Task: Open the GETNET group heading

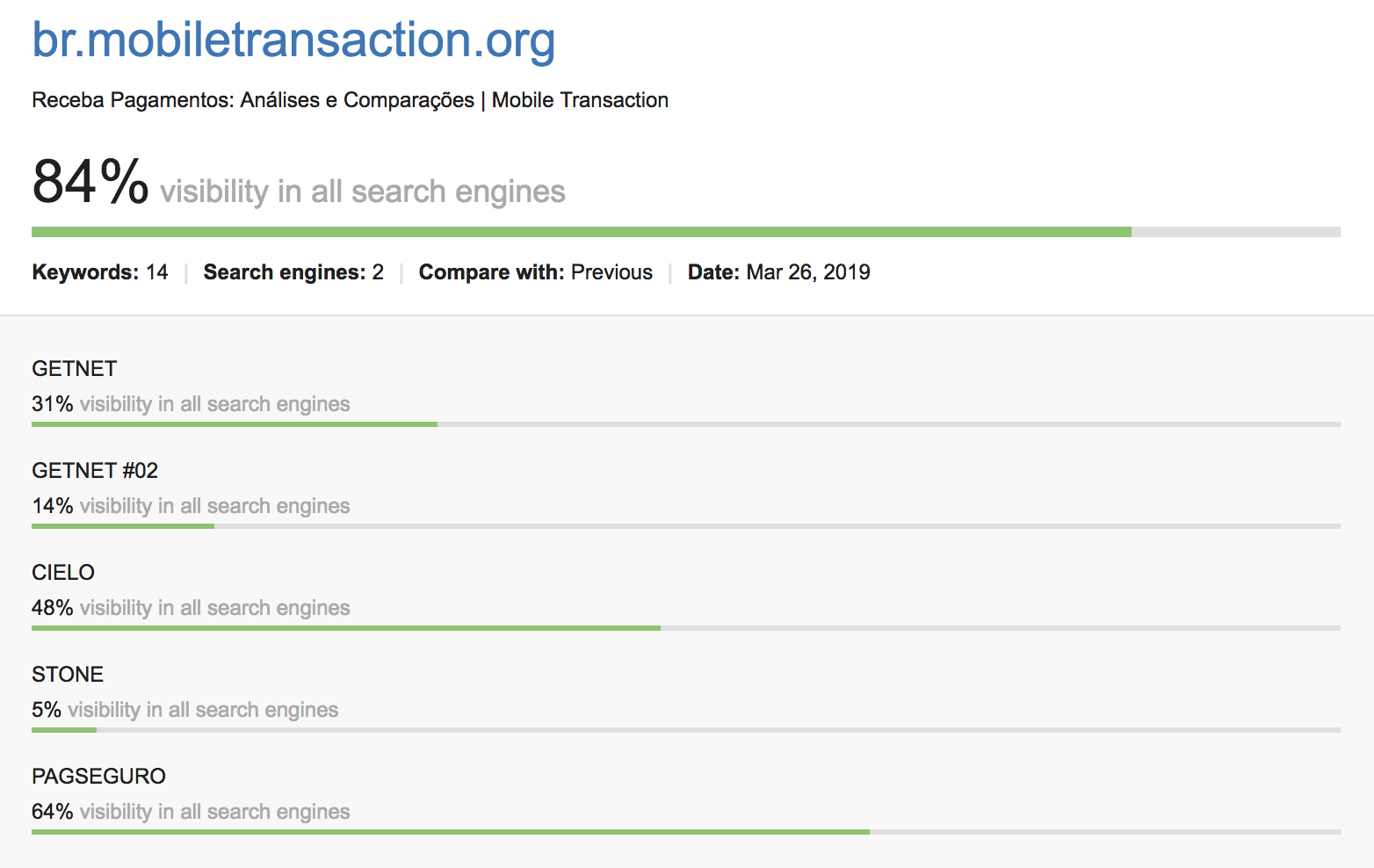Action: [75, 369]
